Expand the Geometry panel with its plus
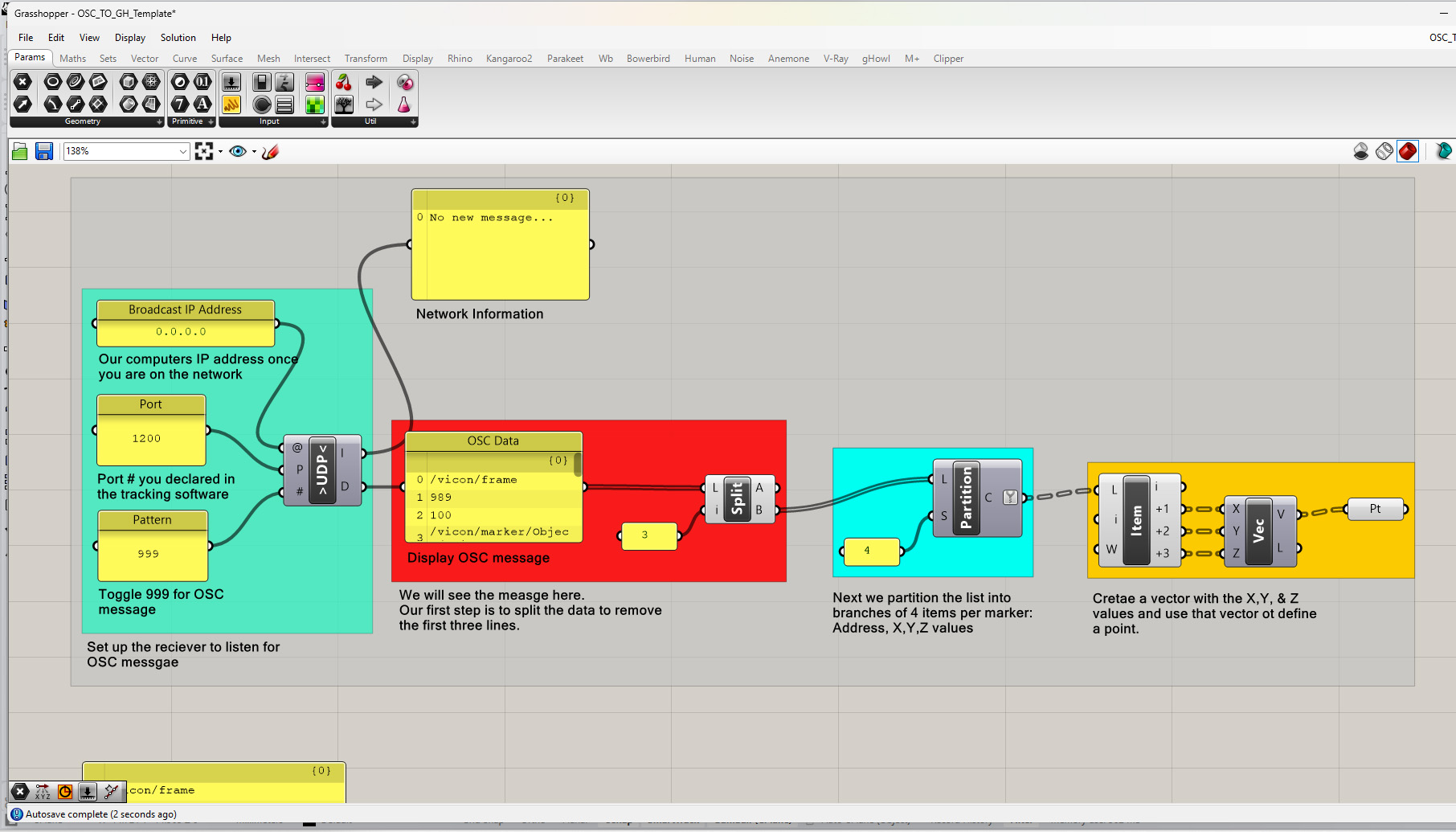Screen dimensions: 1456x832 [x=159, y=122]
